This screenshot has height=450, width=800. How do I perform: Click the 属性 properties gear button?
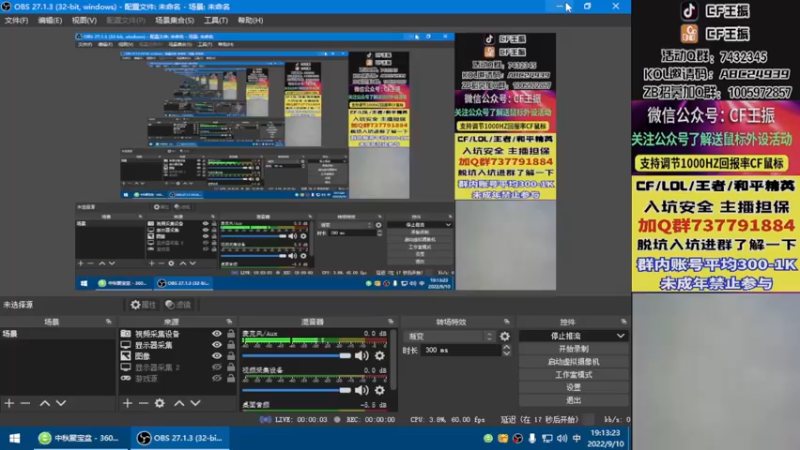click(143, 305)
